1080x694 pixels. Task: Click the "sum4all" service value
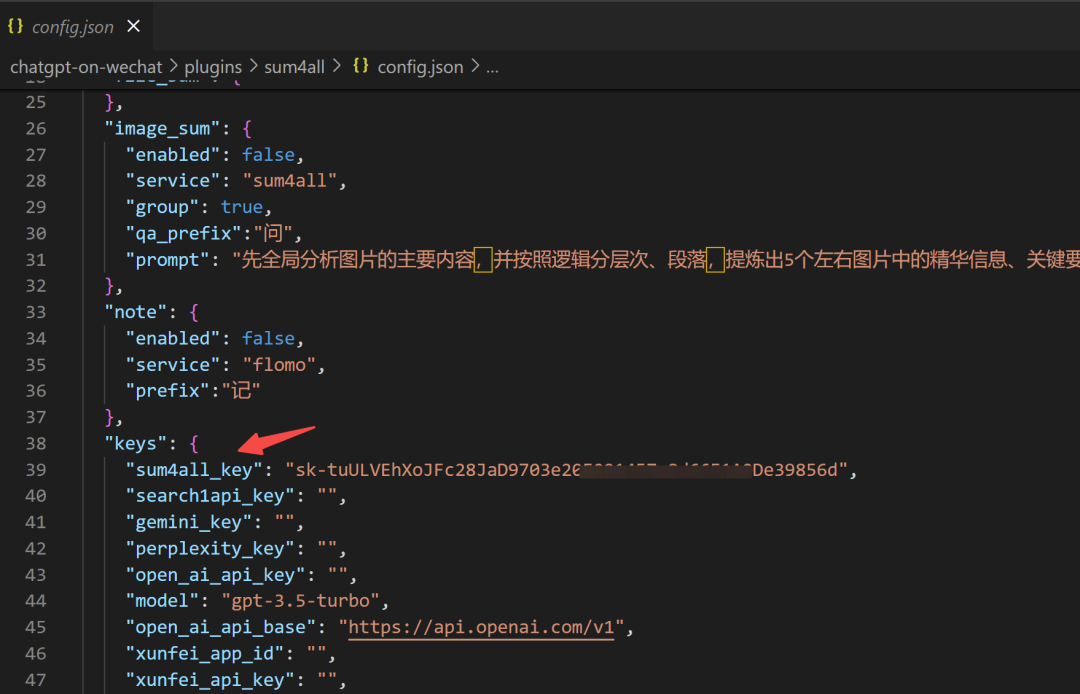pos(289,181)
